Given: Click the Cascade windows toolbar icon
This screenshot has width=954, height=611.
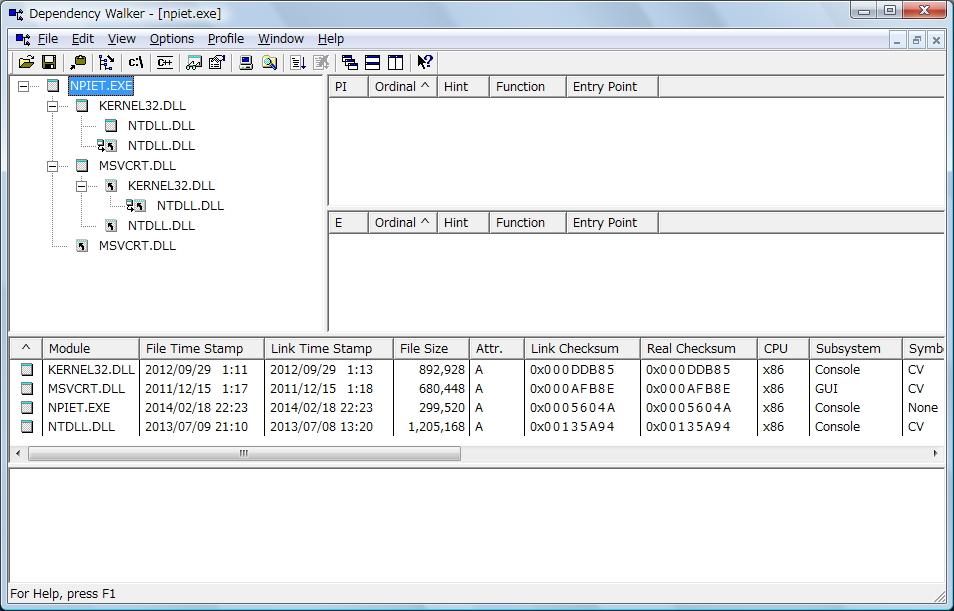Looking at the screenshot, I should pos(349,62).
